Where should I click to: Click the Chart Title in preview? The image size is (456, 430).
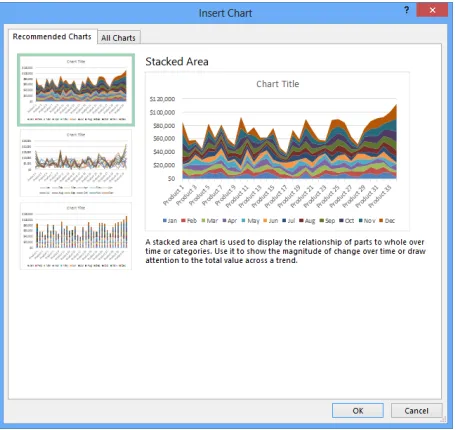(277, 84)
